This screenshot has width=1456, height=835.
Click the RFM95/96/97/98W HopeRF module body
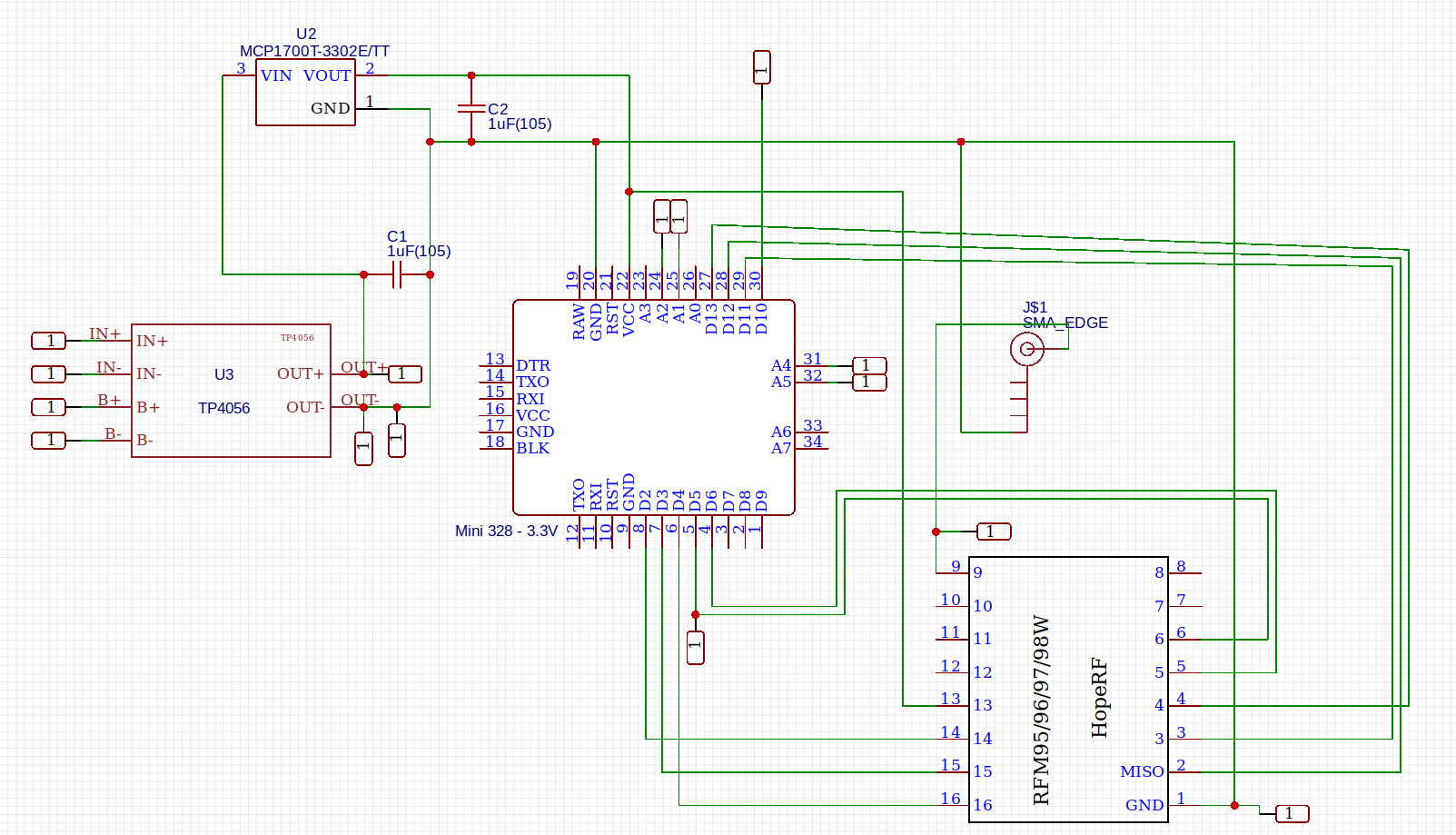(x=1068, y=690)
